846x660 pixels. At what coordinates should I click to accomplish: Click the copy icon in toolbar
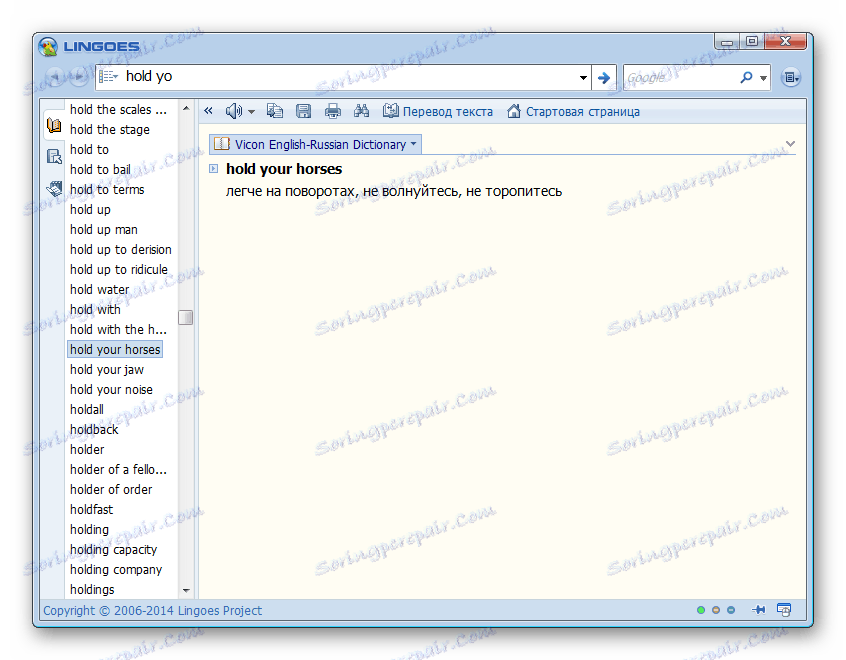coord(275,111)
